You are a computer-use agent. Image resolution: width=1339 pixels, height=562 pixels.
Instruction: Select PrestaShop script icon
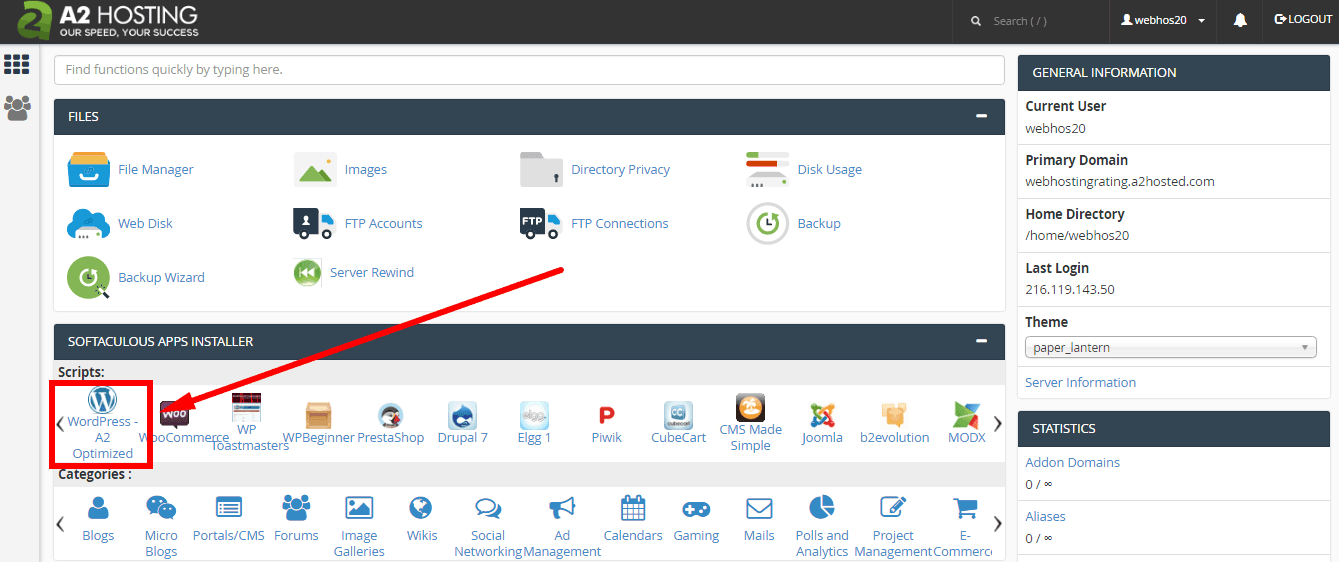[x=391, y=415]
